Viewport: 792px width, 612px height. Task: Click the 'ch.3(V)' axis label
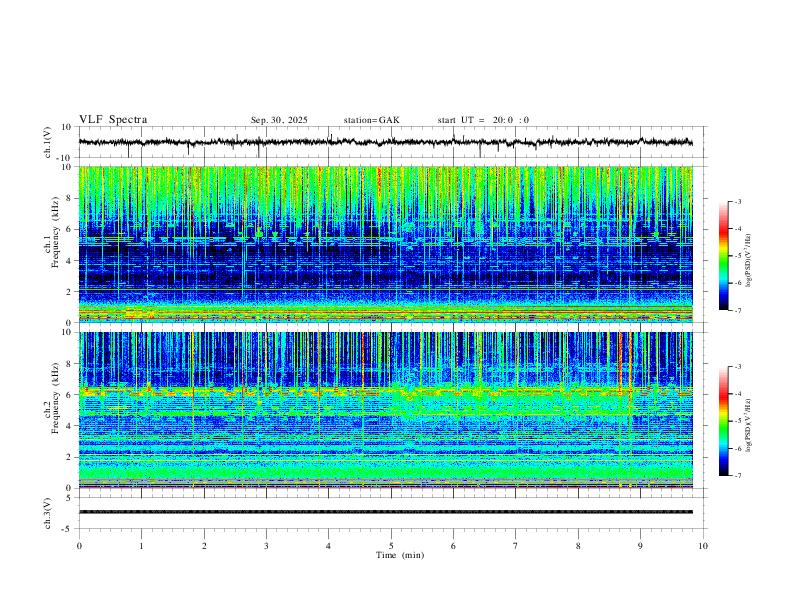tap(48, 513)
